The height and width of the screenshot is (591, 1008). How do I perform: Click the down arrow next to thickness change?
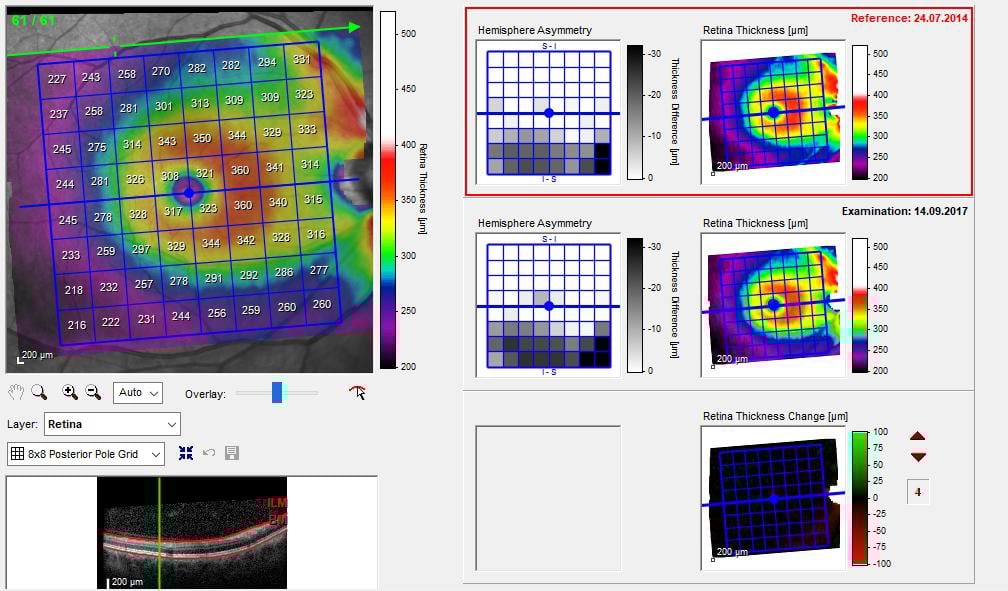[x=918, y=457]
